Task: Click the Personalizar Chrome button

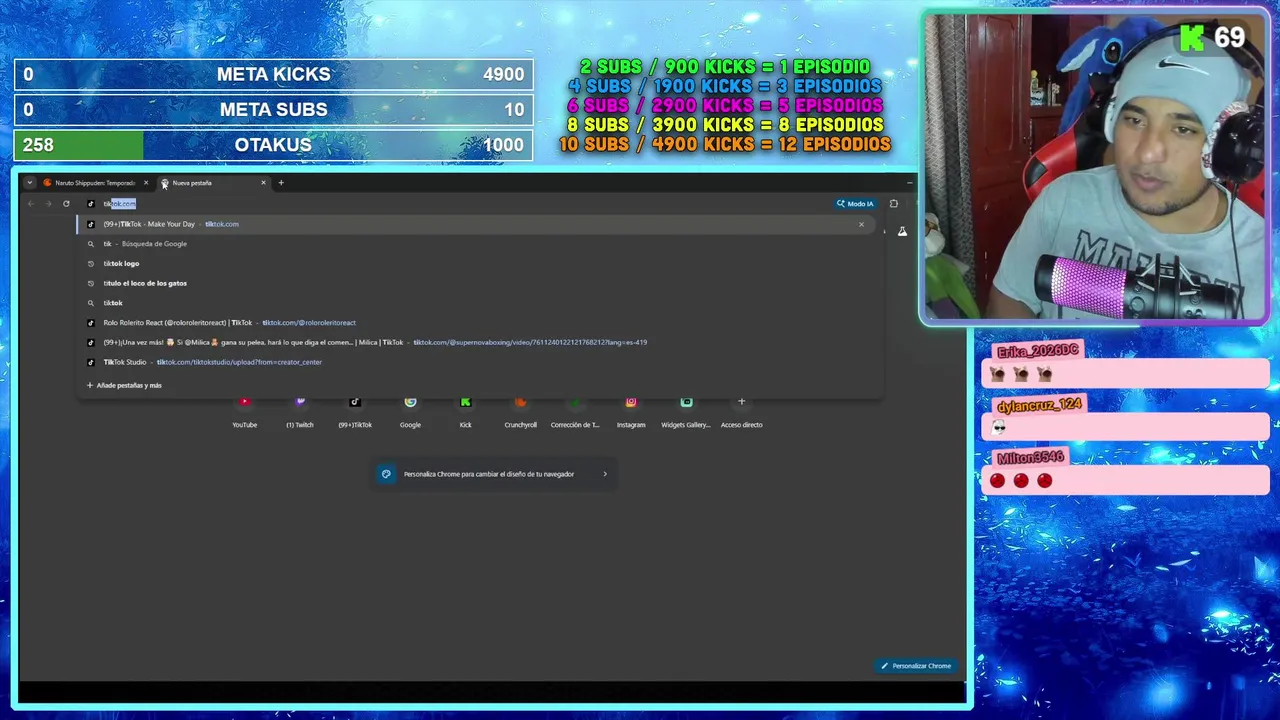Action: pos(916,666)
